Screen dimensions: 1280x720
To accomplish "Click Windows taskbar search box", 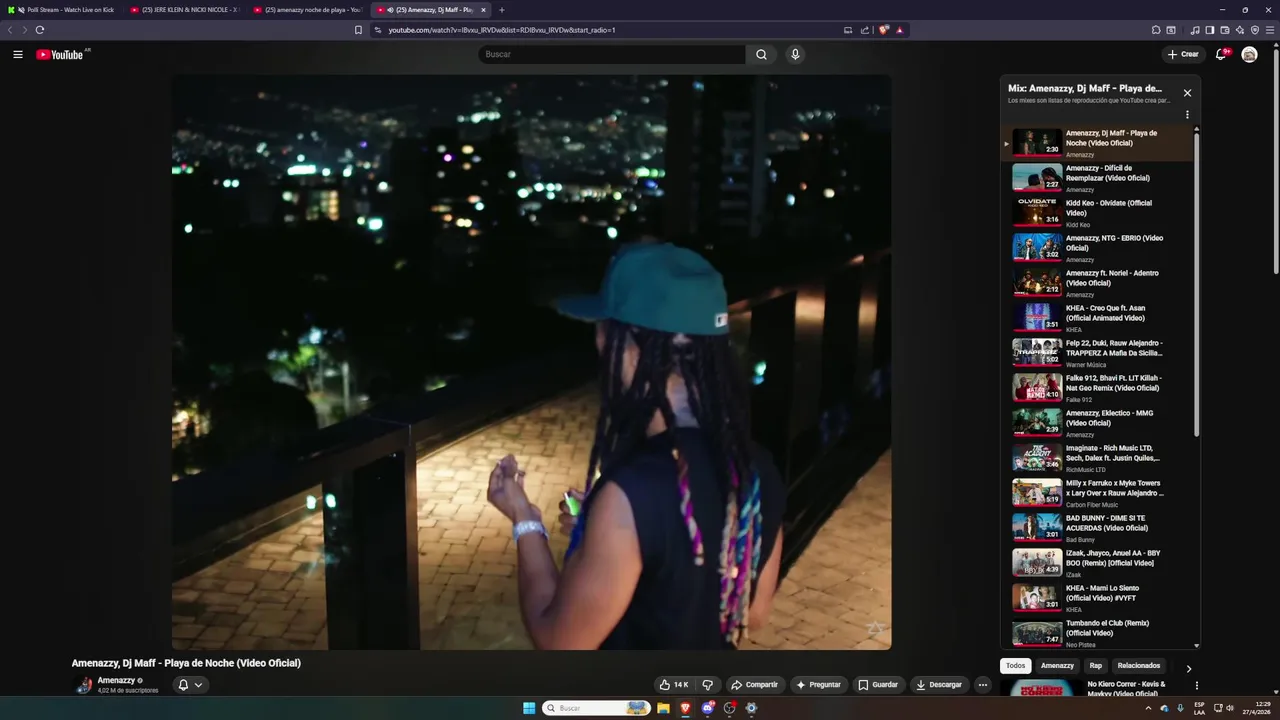I will (x=596, y=708).
